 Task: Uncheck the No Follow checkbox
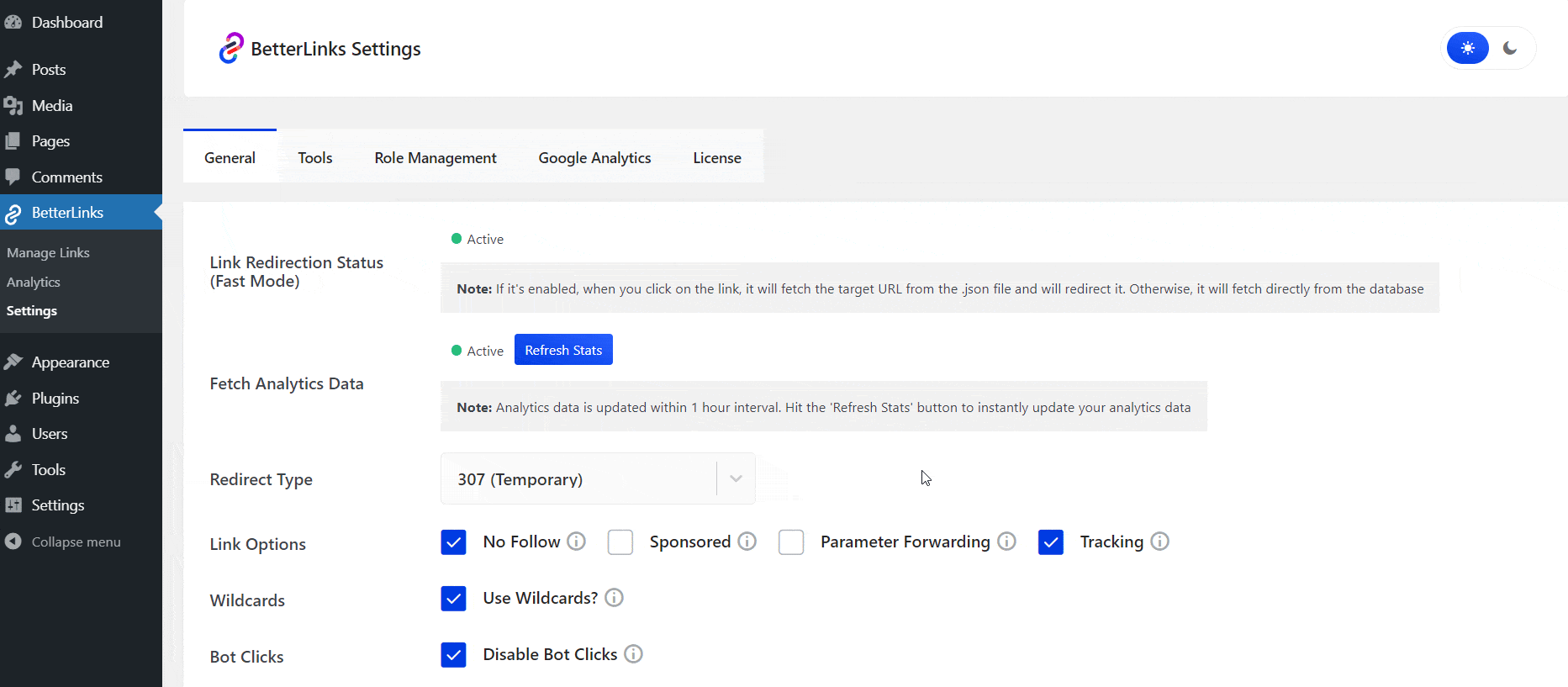pyautogui.click(x=453, y=542)
